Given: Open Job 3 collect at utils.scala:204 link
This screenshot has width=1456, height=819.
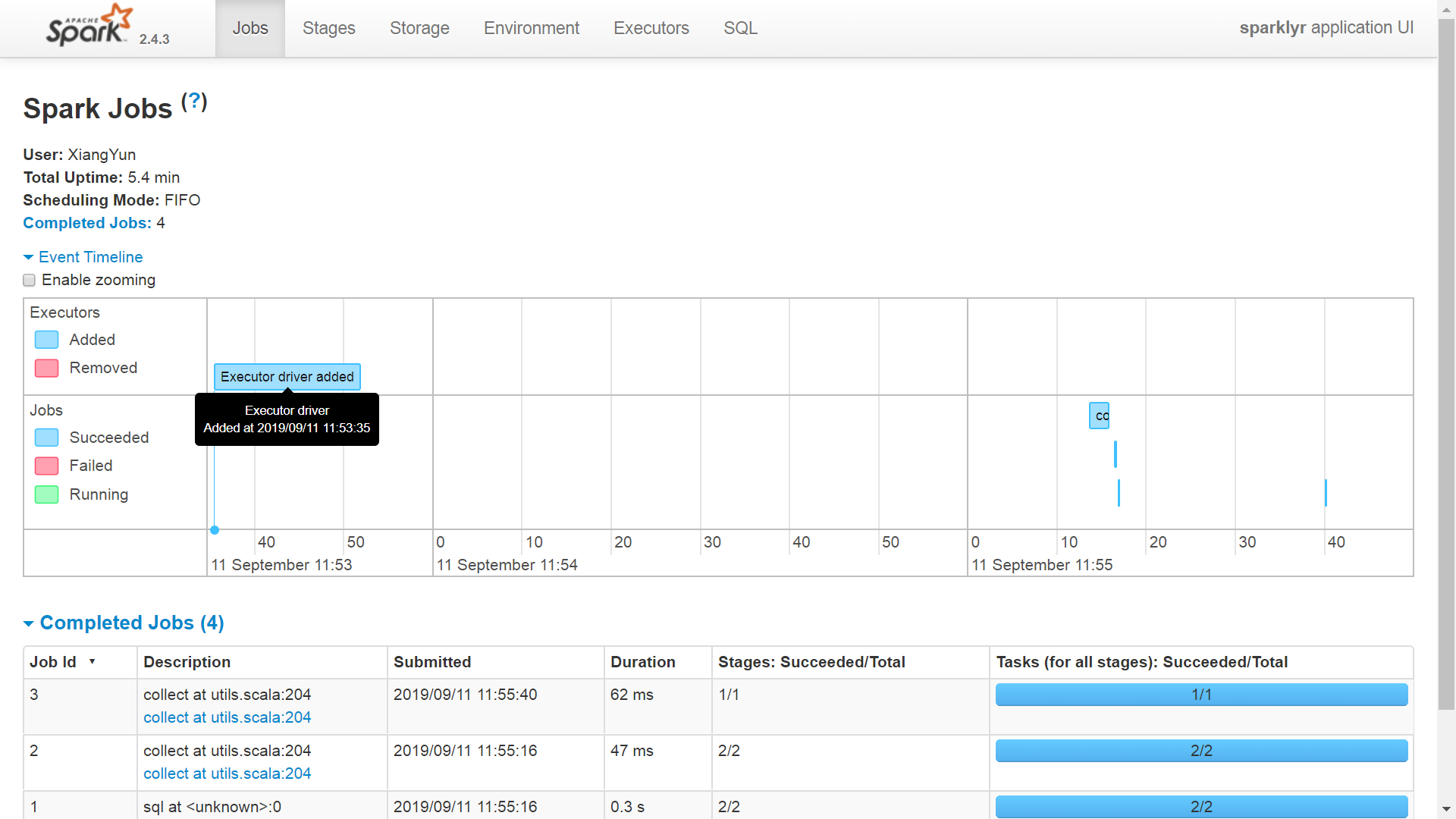Looking at the screenshot, I should [226, 717].
